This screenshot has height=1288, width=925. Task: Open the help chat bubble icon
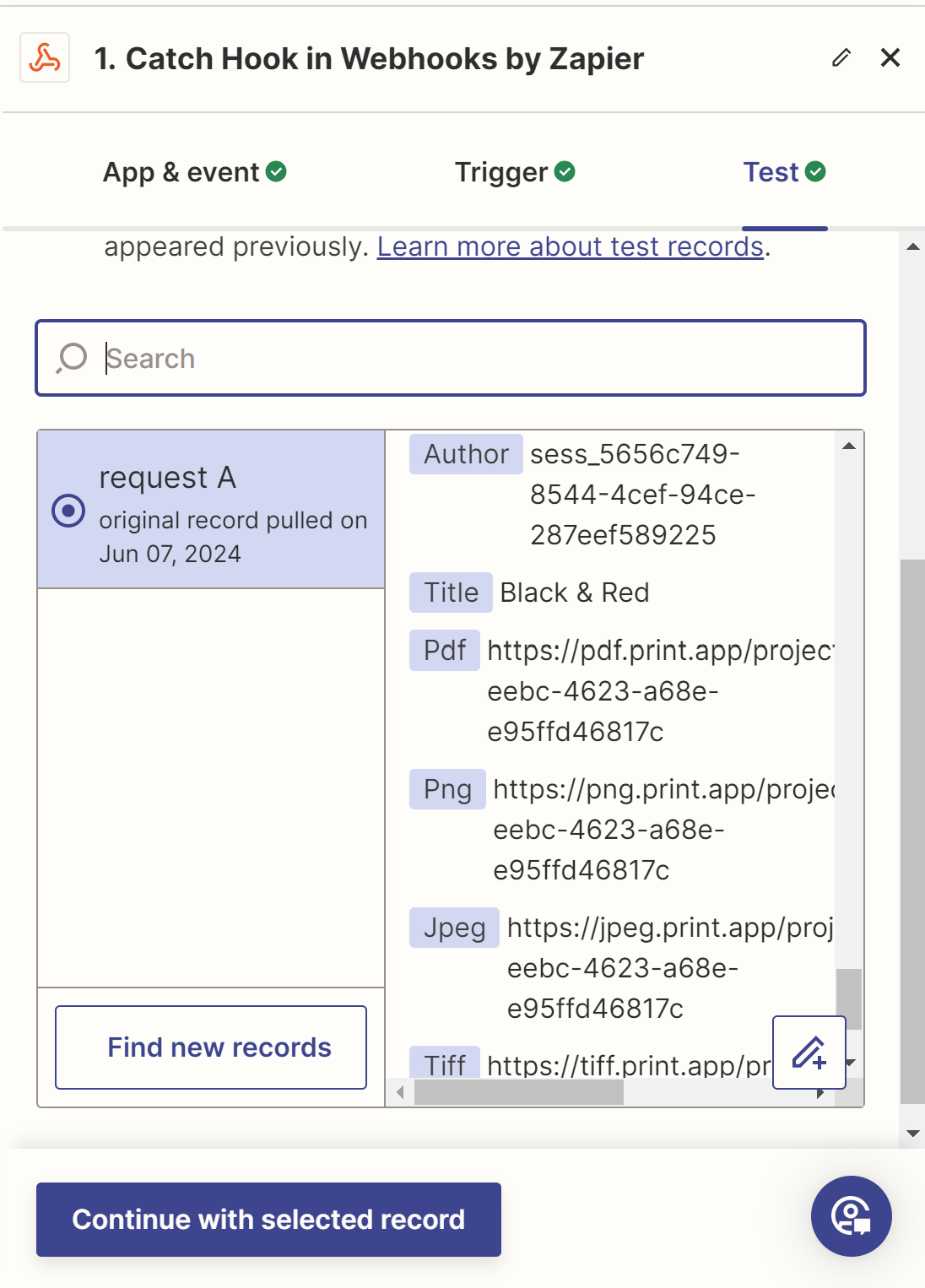852,1216
